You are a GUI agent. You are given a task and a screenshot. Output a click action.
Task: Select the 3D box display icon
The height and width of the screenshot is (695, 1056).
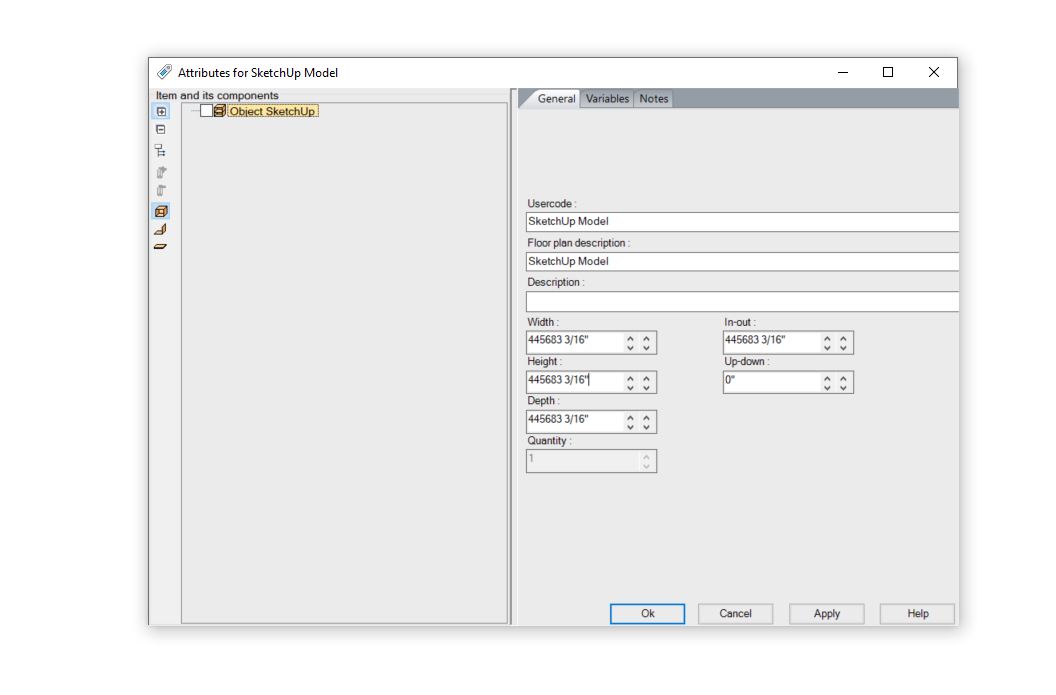(161, 211)
